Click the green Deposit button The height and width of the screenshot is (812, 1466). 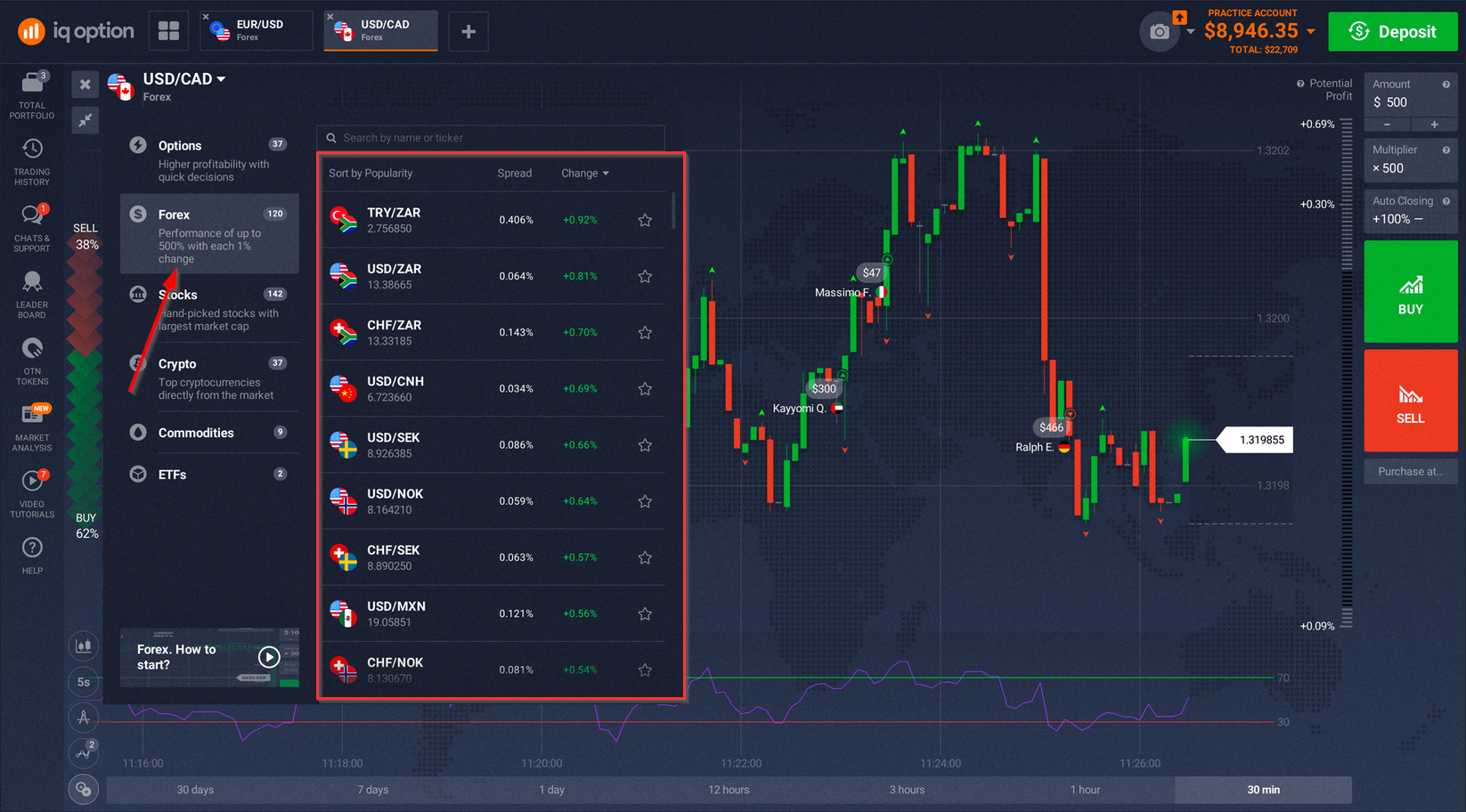click(x=1393, y=31)
